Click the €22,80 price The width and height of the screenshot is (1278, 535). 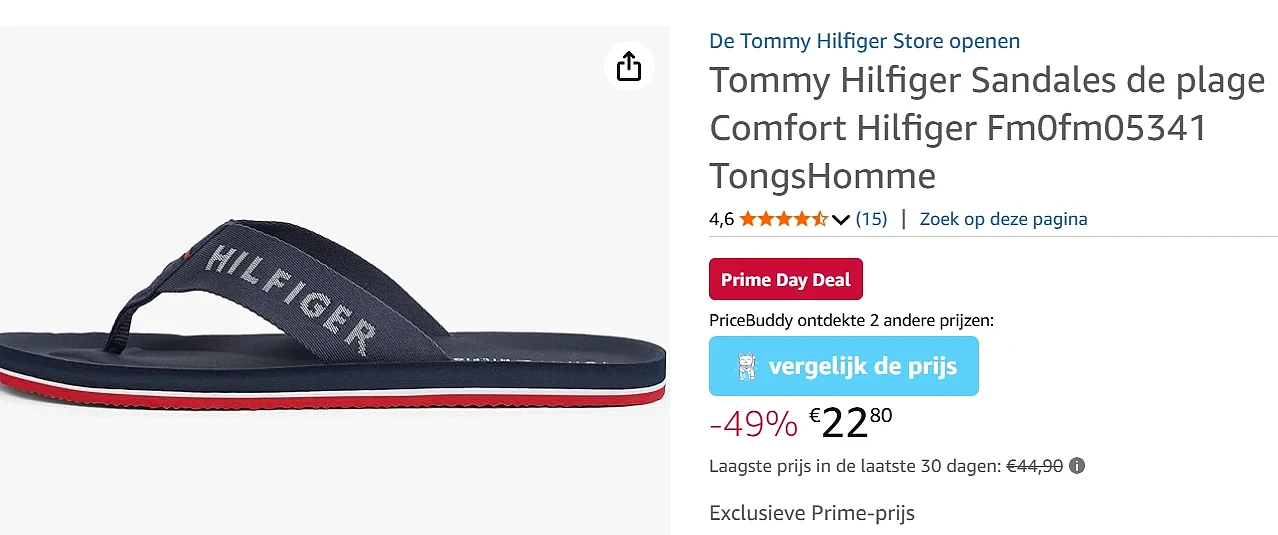pyautogui.click(x=850, y=423)
